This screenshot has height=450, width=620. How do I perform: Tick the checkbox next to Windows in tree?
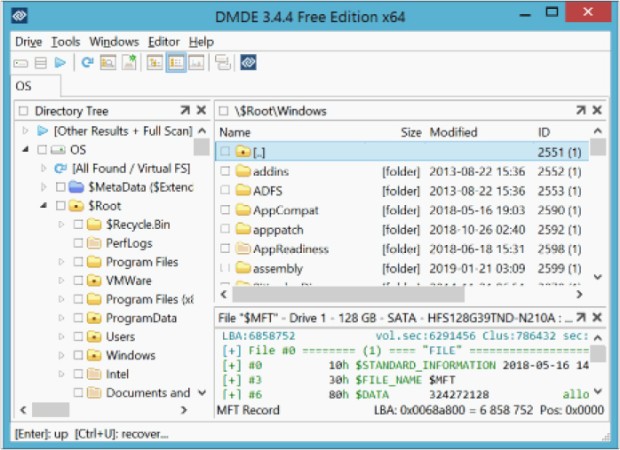[78, 355]
